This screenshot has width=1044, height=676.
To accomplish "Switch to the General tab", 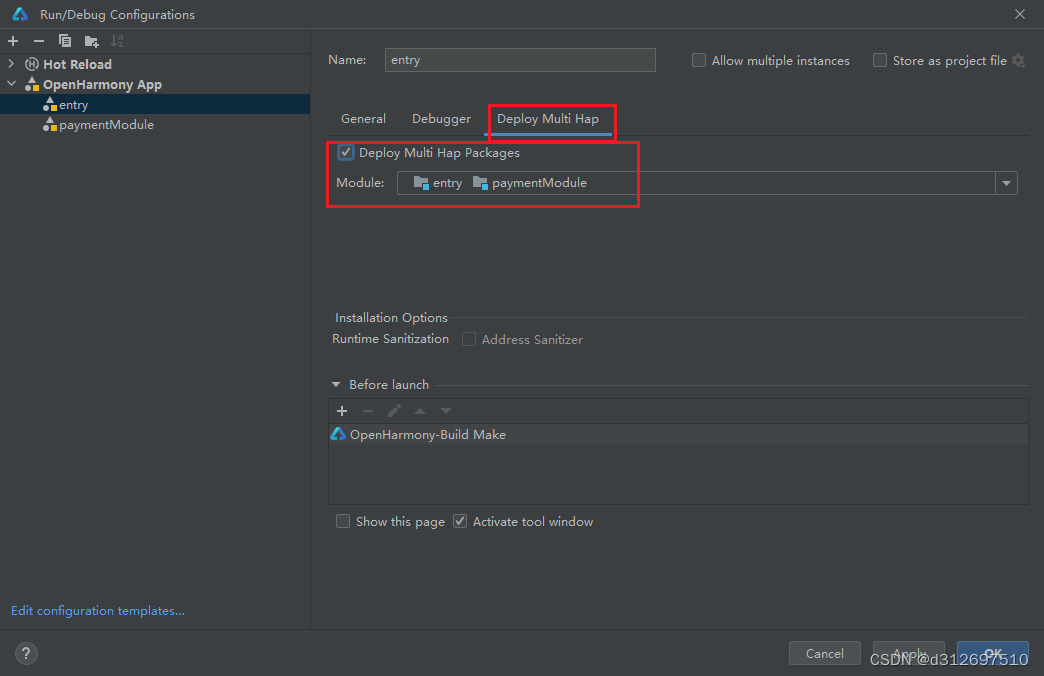I will click(x=363, y=119).
